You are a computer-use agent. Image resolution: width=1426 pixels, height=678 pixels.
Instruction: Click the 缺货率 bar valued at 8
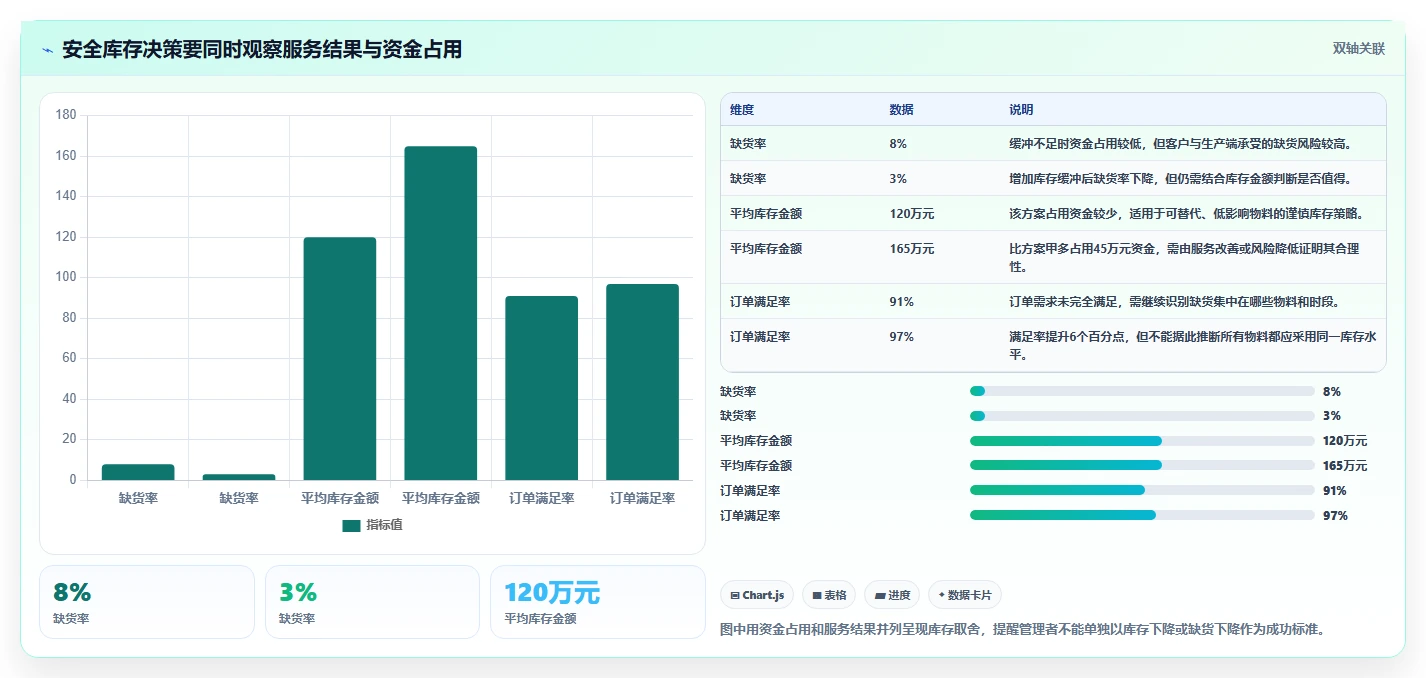(138, 472)
